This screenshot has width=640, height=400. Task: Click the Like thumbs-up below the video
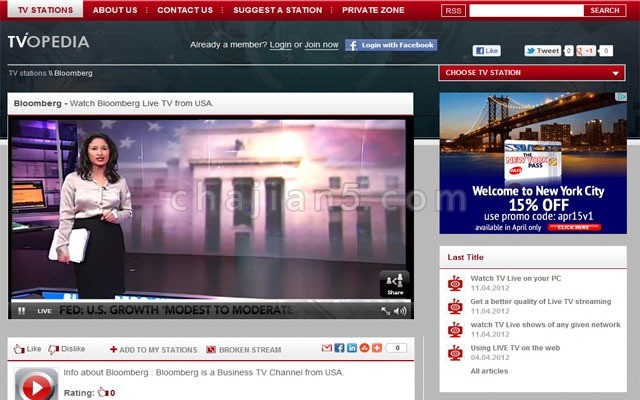point(27,349)
